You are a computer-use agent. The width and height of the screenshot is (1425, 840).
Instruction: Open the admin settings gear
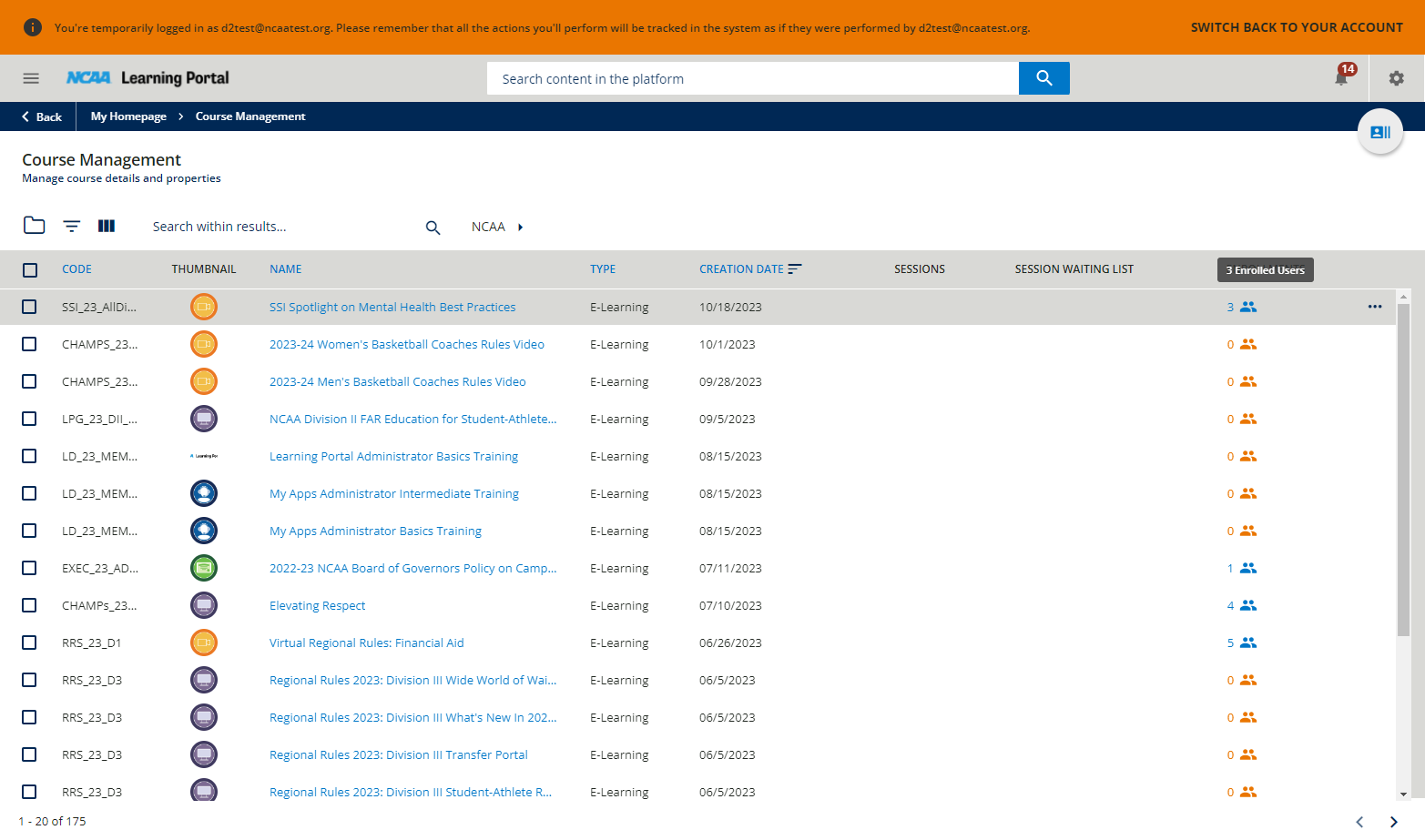(x=1396, y=78)
